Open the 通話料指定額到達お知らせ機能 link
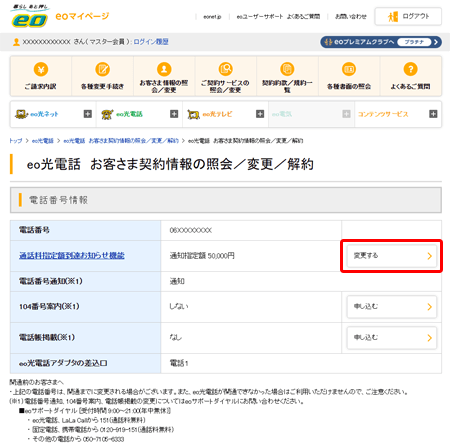This screenshot has width=450, height=448. [72, 256]
